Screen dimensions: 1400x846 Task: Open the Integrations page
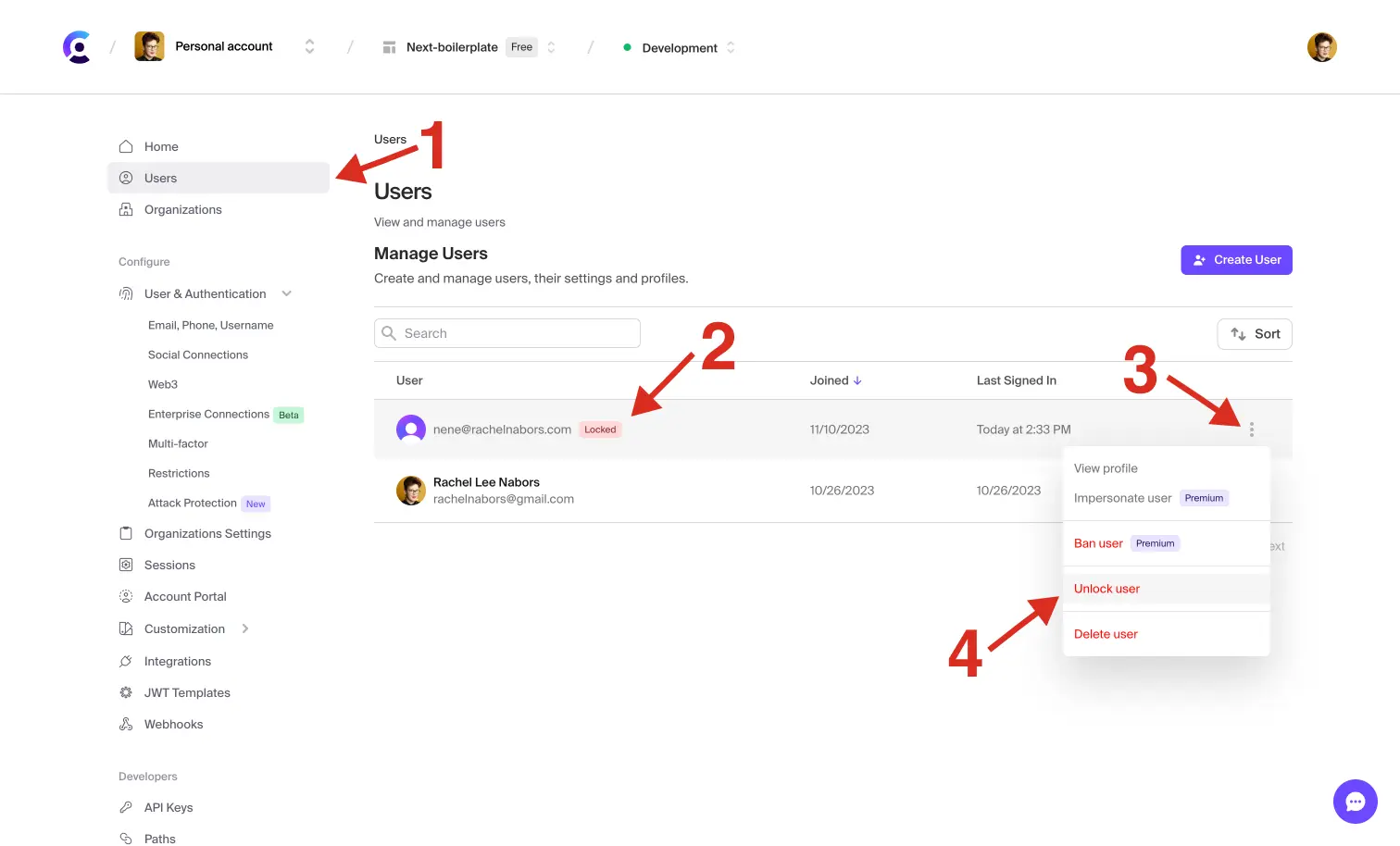(177, 662)
